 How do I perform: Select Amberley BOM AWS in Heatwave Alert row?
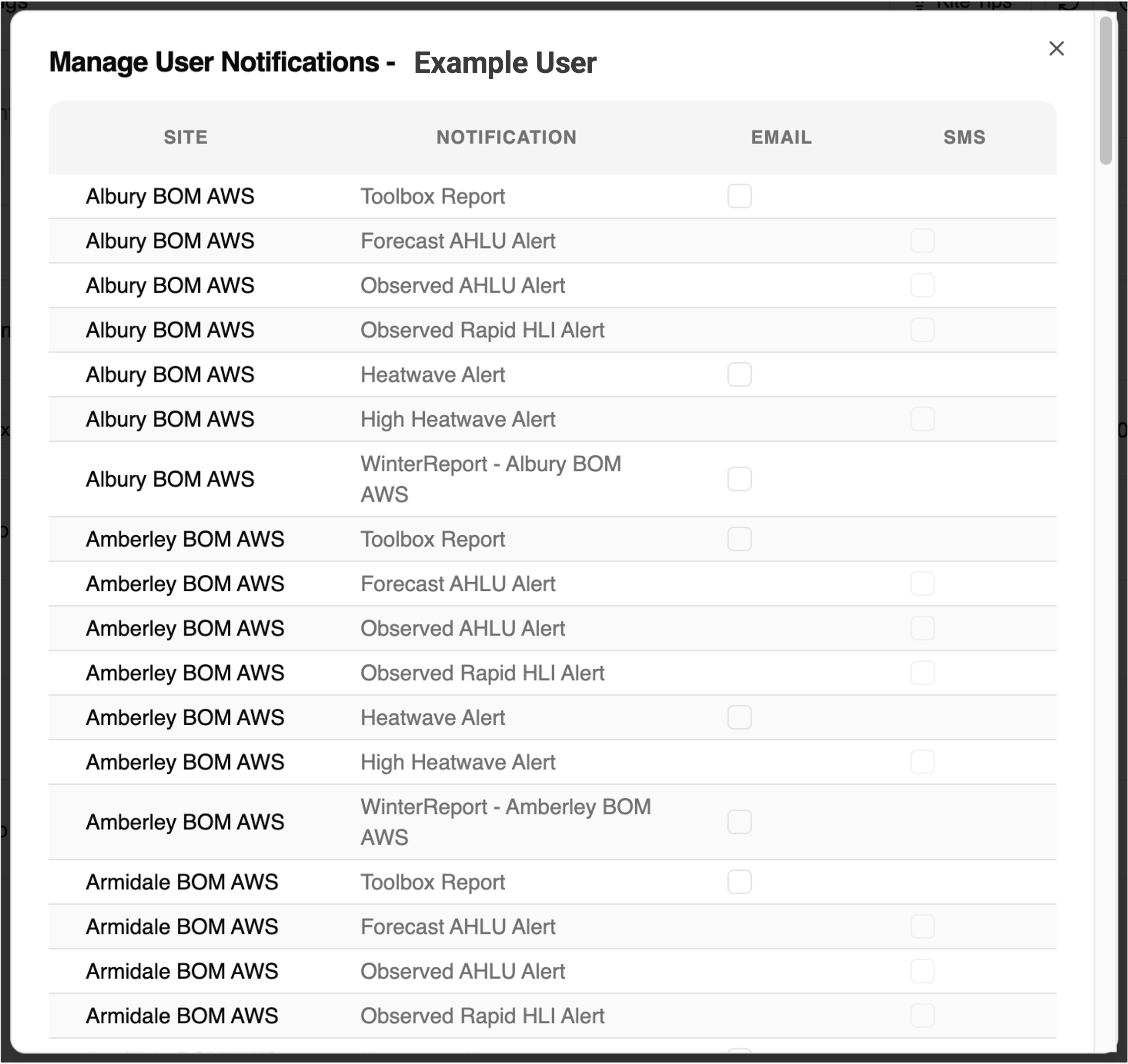point(185,717)
